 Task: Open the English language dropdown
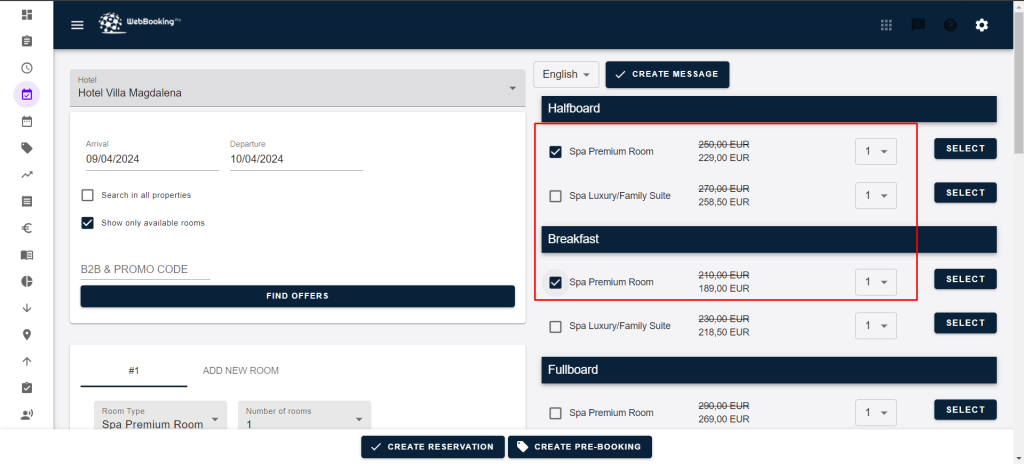pos(566,74)
